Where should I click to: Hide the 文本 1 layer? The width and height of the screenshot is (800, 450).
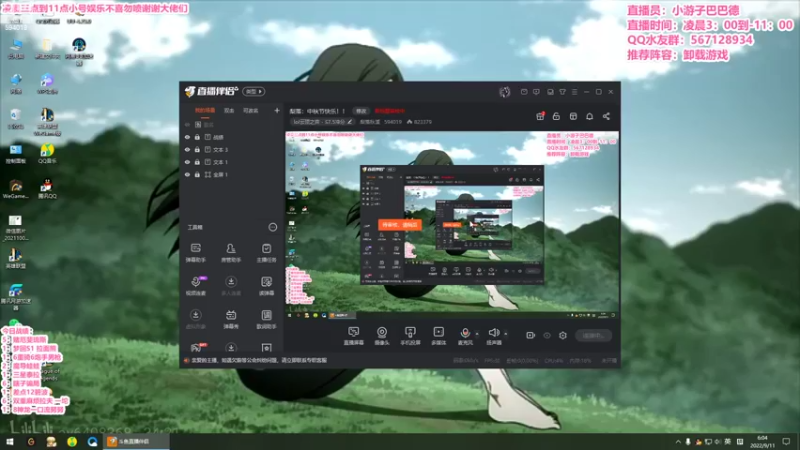click(187, 162)
